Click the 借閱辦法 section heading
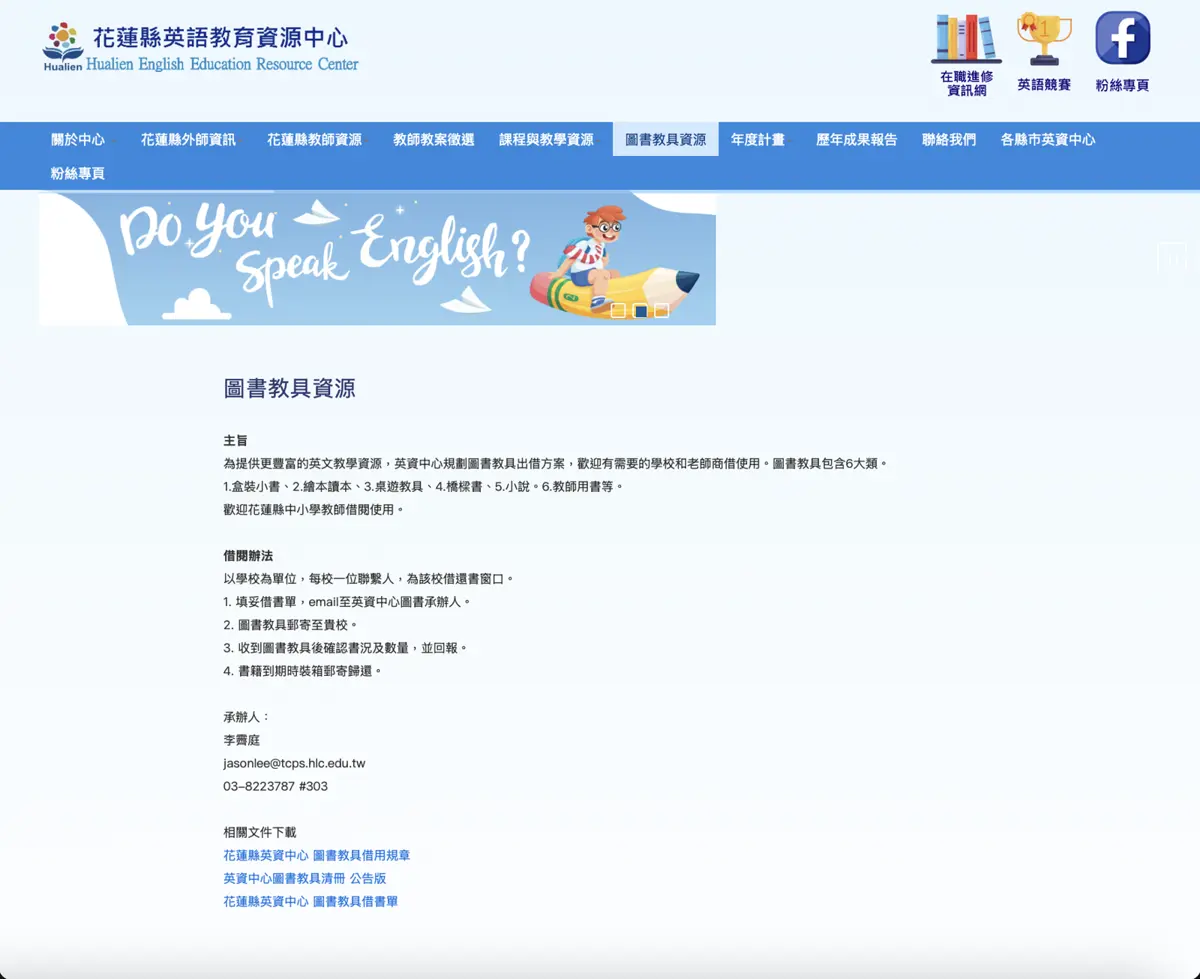 coord(248,556)
